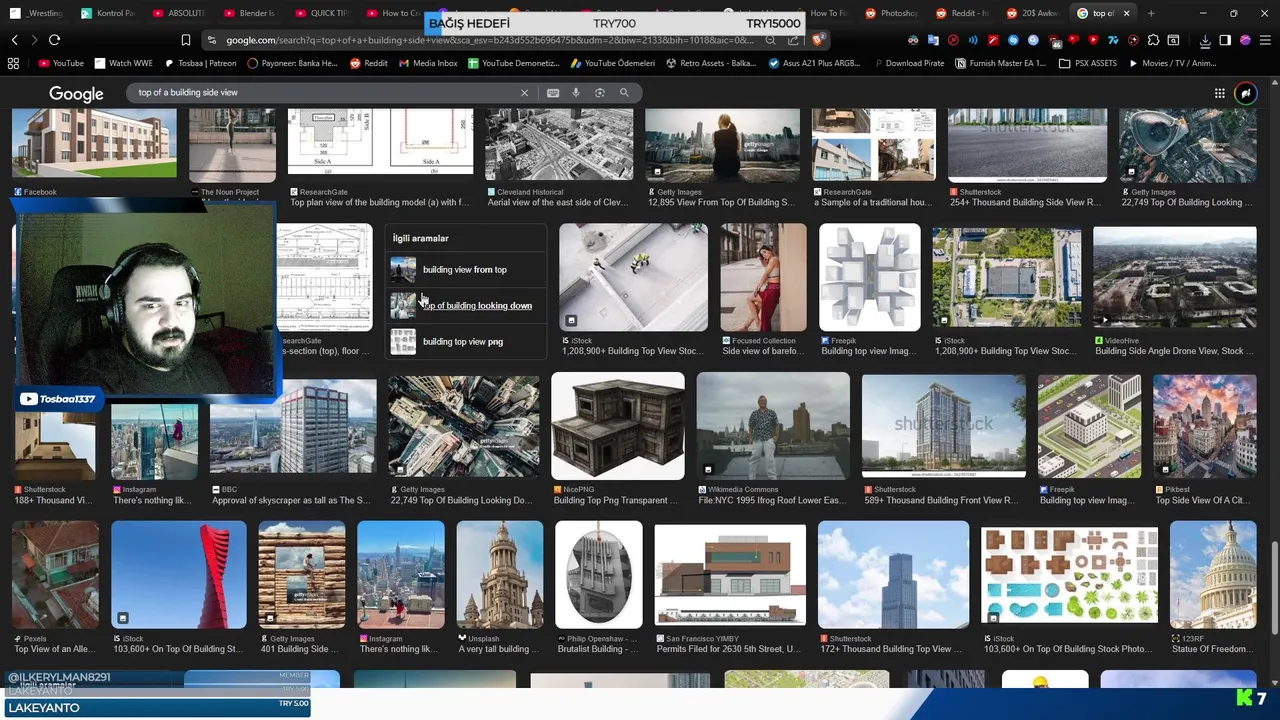Select related search 'building top view png'
The image size is (1280, 720).
point(466,341)
